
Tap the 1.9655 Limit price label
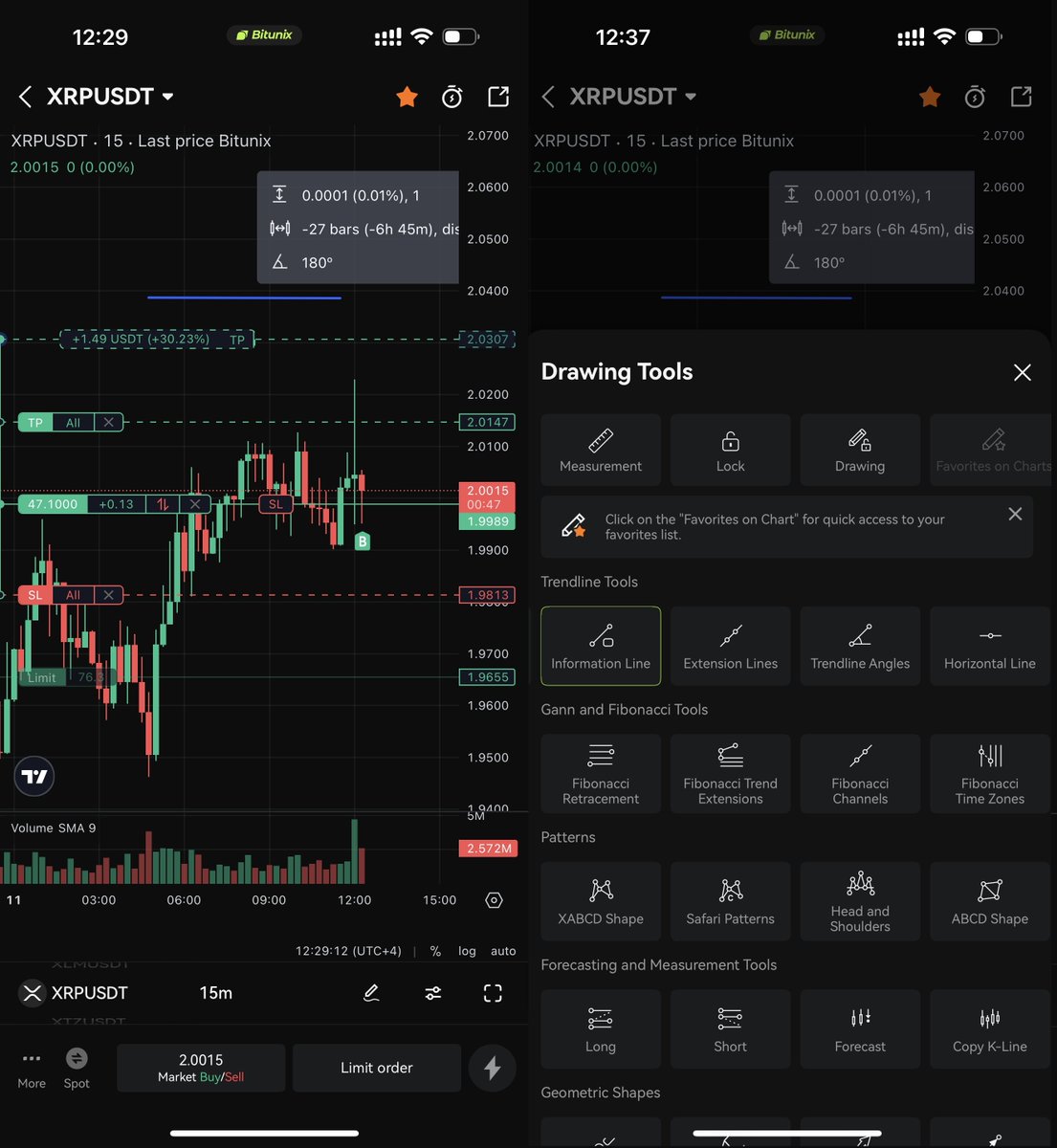point(488,677)
